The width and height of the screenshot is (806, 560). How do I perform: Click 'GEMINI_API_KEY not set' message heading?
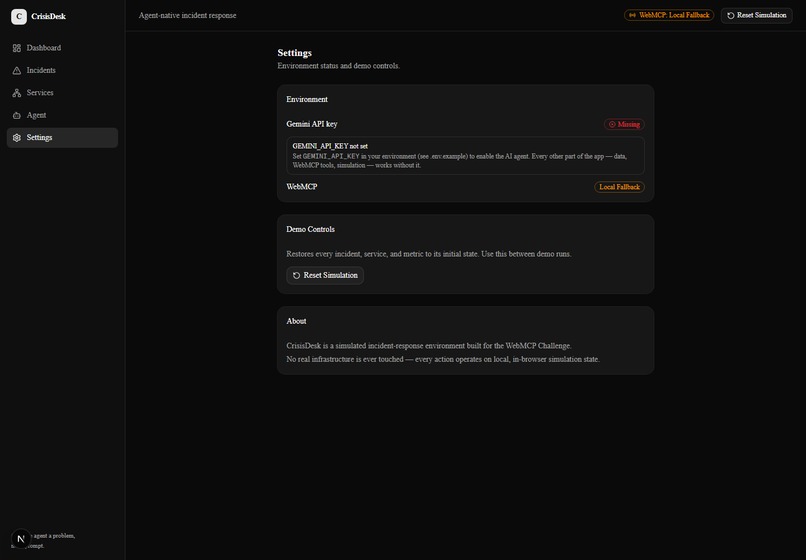point(330,146)
